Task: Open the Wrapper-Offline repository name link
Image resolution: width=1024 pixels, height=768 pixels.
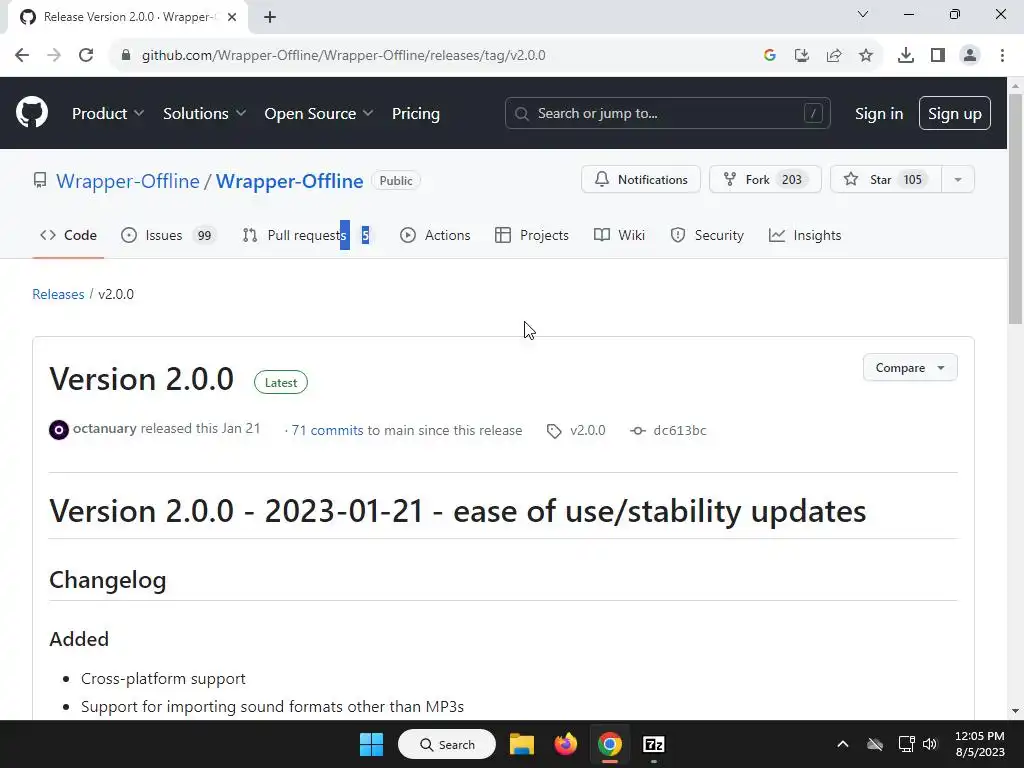Action: tap(289, 181)
